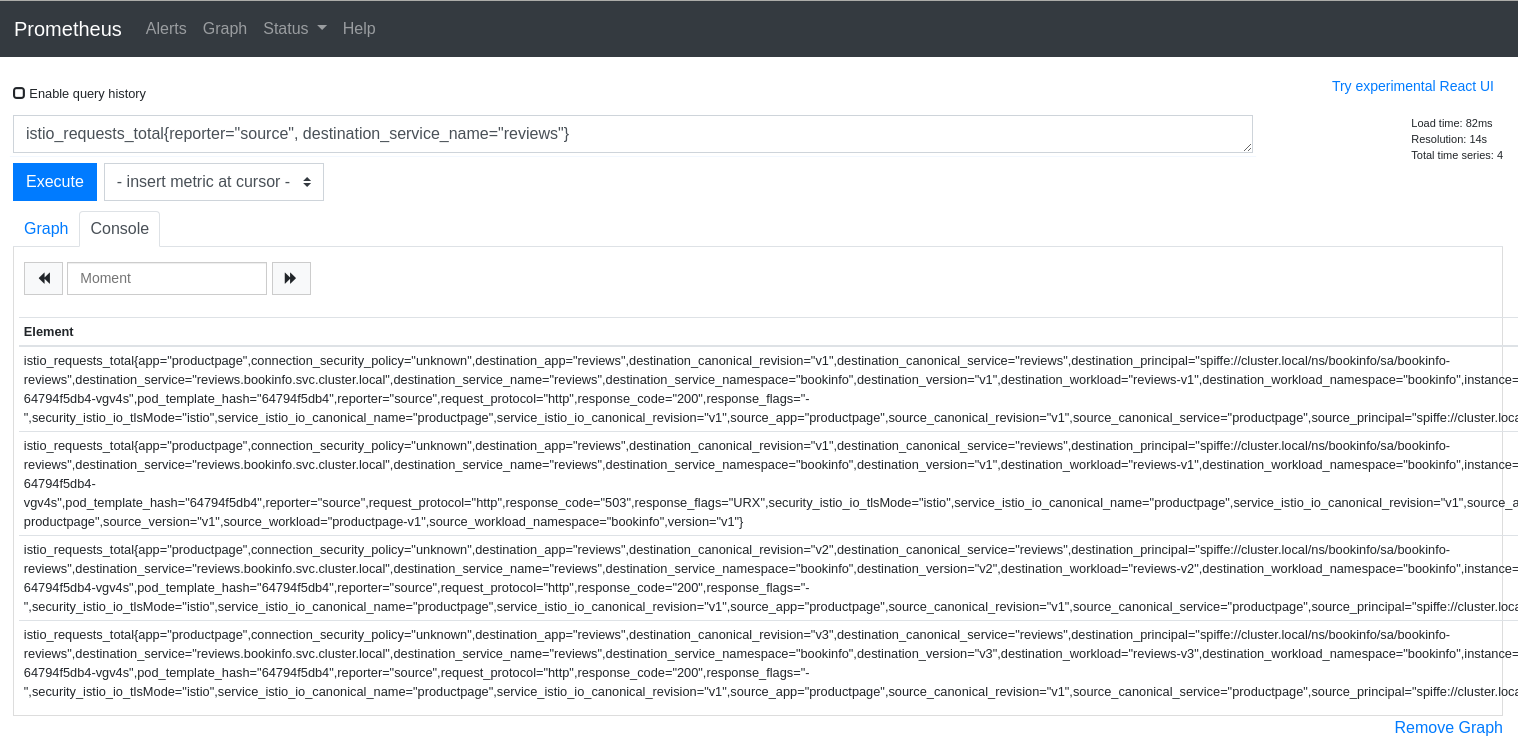
Task: Select the Console tab
Action: (x=119, y=228)
